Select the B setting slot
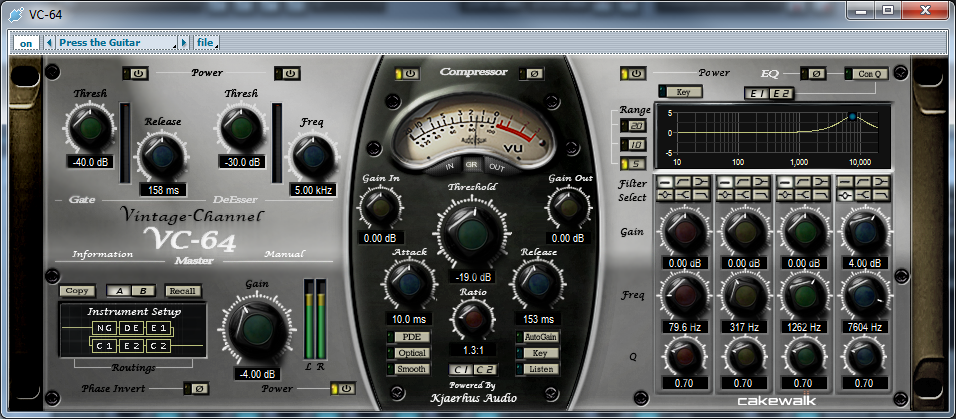Viewport: 956px width, 419px height. (143, 291)
